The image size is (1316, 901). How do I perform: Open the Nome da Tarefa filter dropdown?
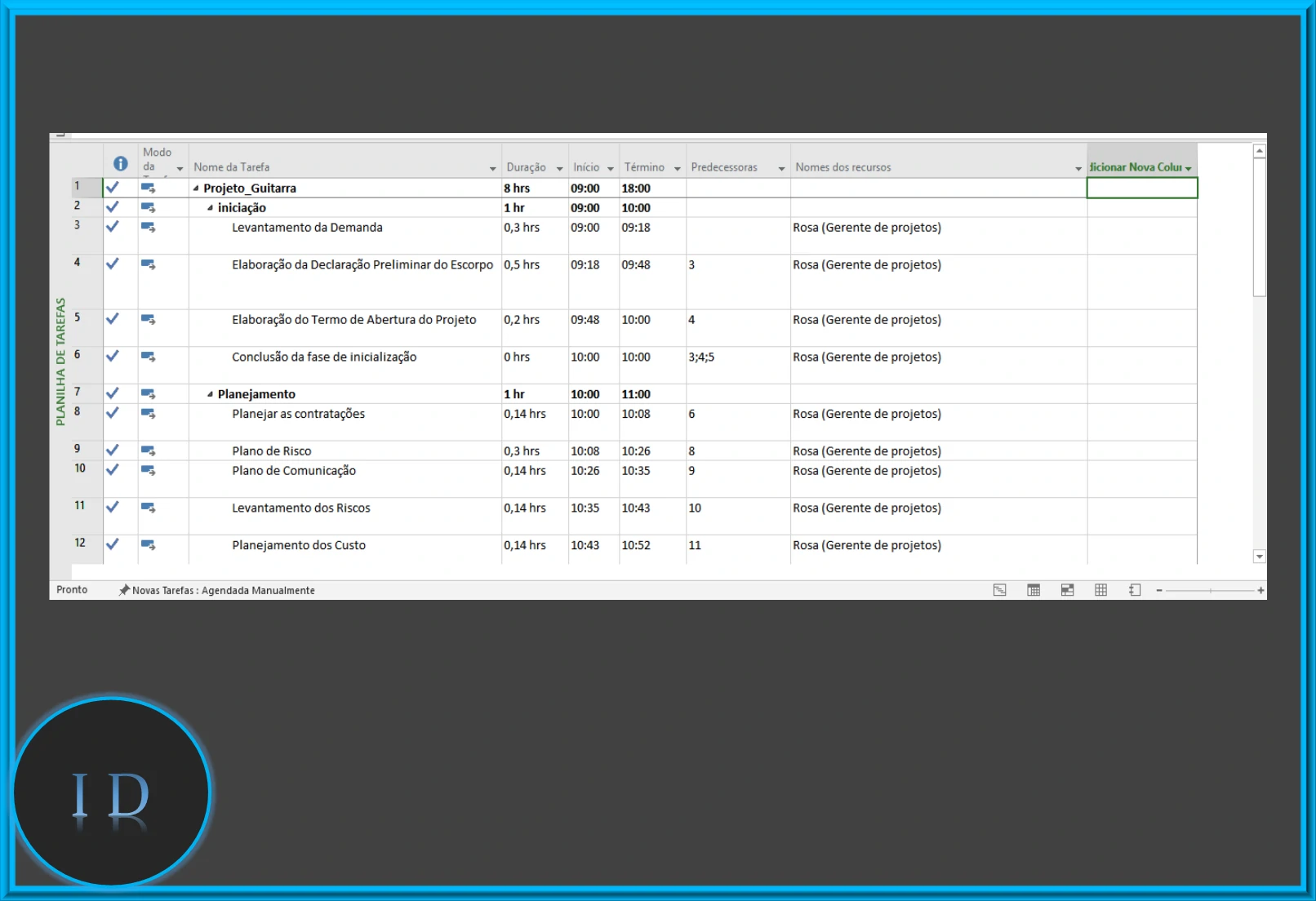[x=493, y=168]
